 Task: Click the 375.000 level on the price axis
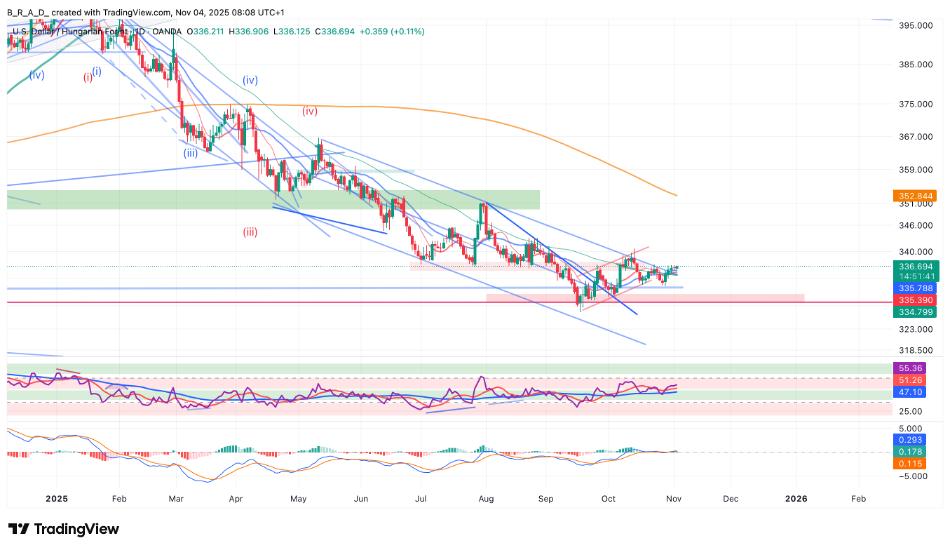915,104
